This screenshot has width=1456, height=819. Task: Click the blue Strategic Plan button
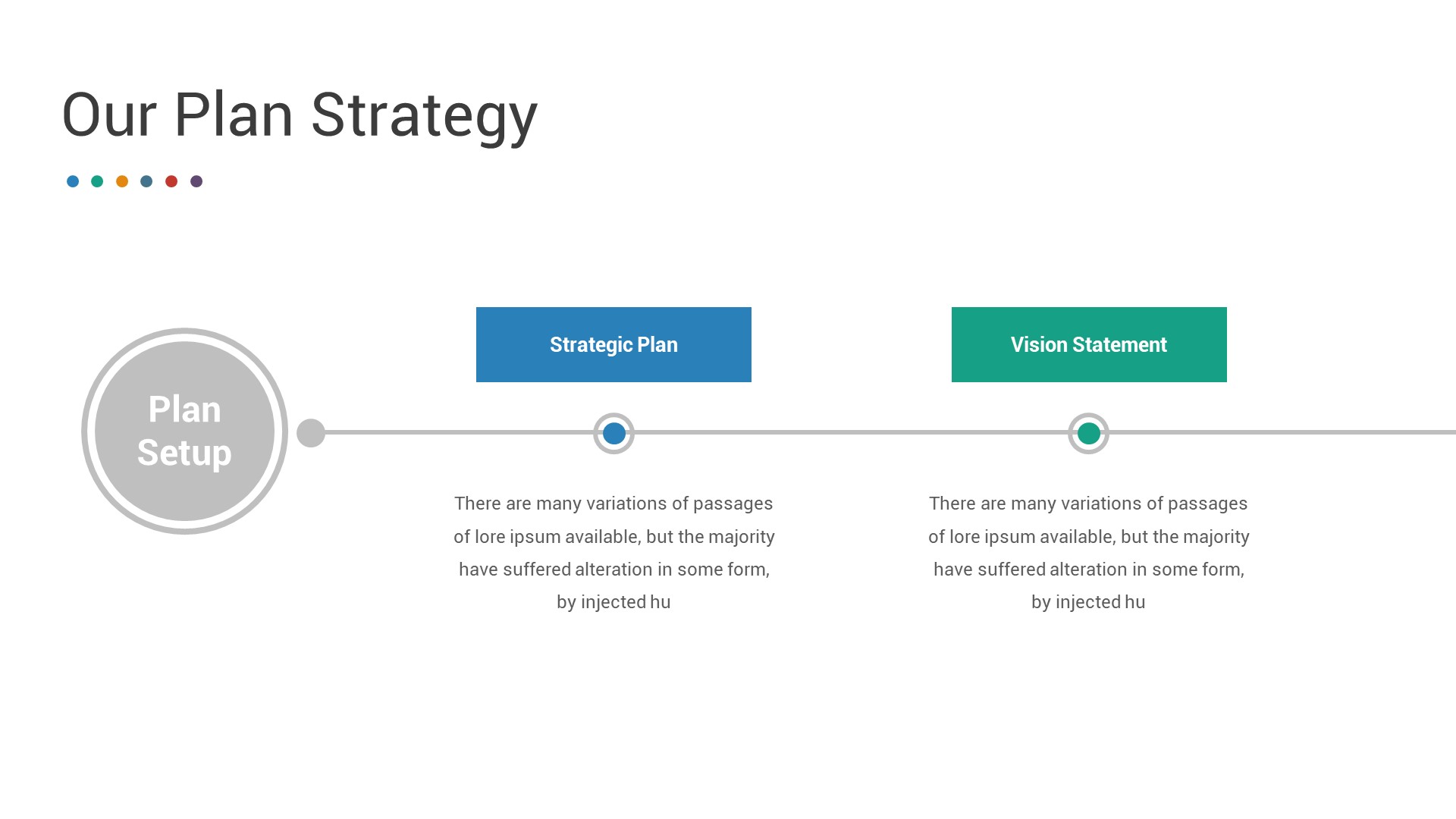click(613, 344)
